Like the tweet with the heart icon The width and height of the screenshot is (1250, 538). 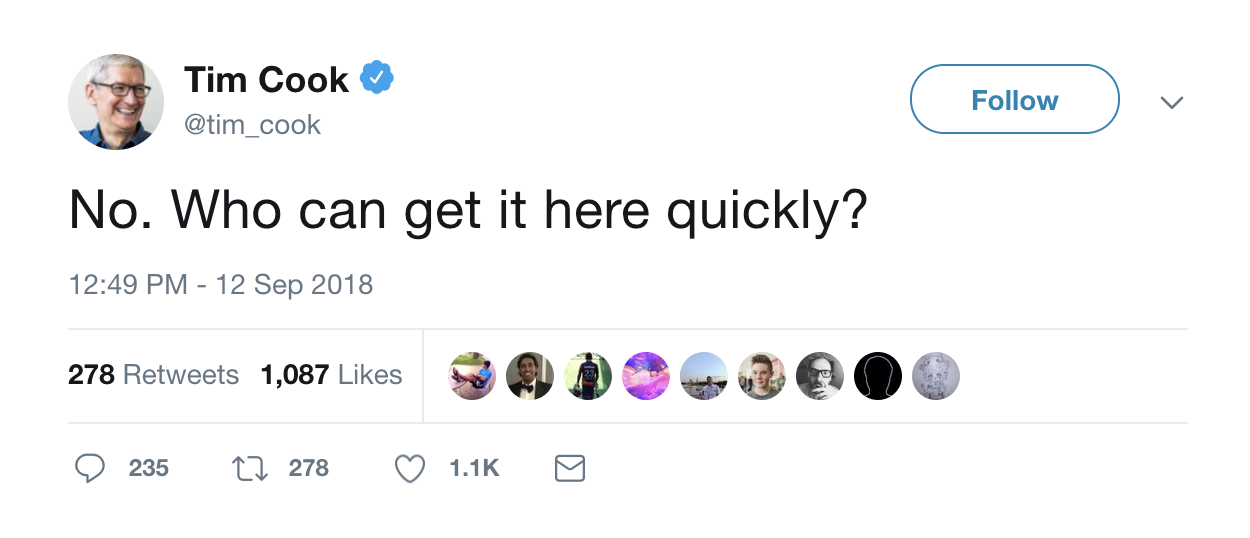click(x=410, y=468)
